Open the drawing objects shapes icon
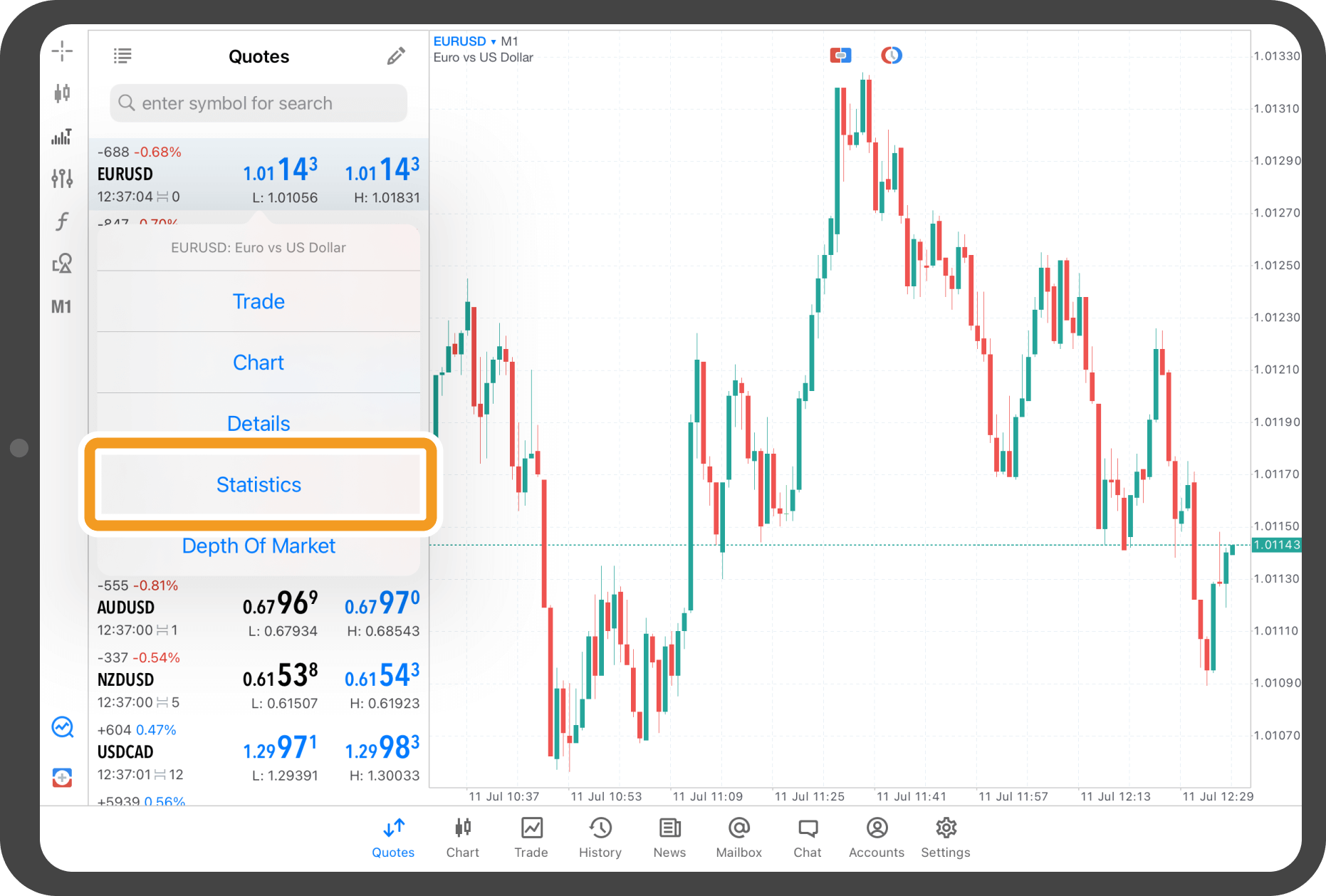1326x896 pixels. tap(62, 264)
